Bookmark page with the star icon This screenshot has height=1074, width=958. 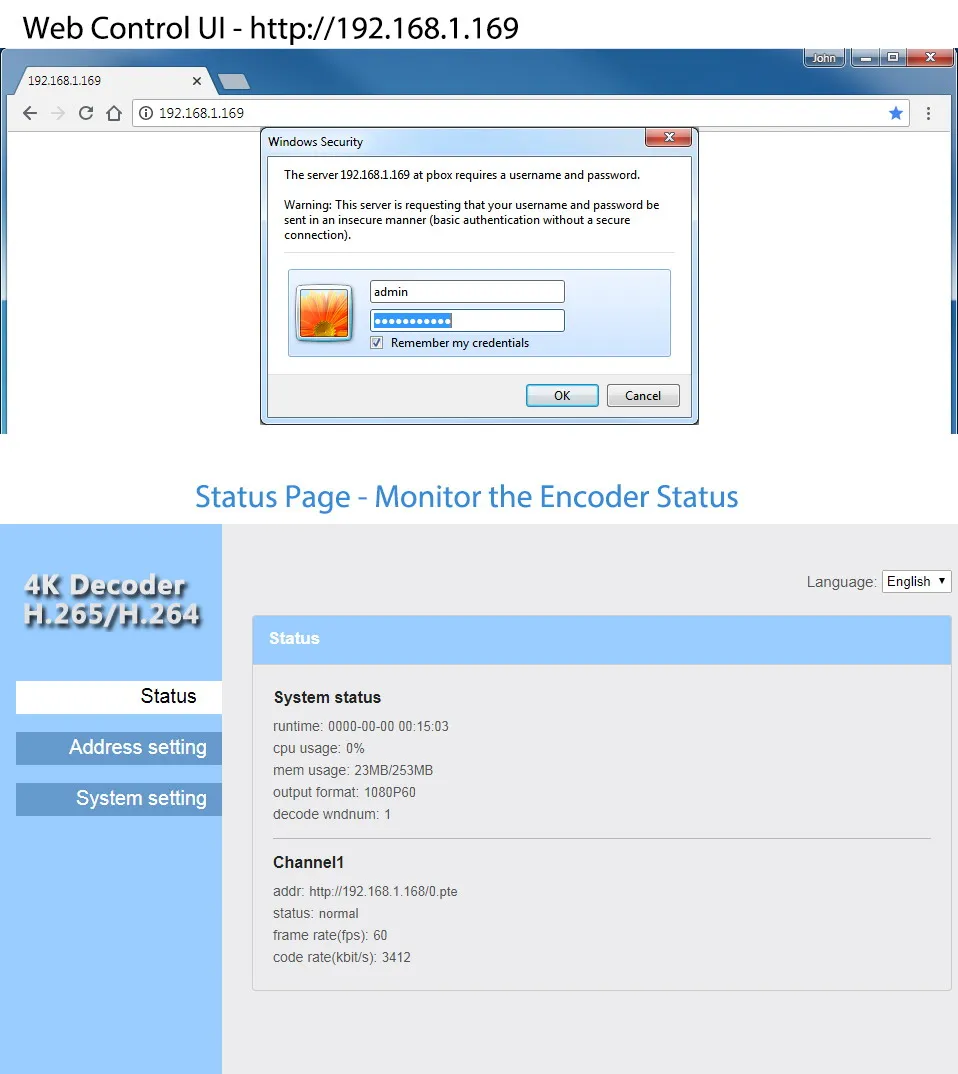tap(896, 113)
